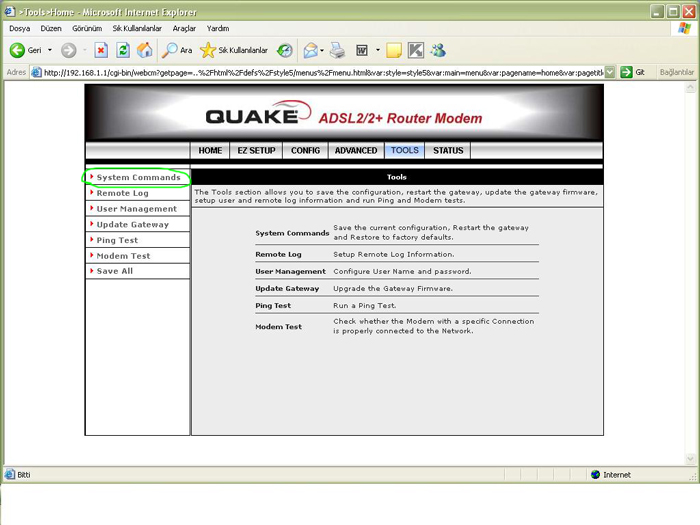Screen dimensions: 700x525
Task: Click the Go (Git) green arrow button
Action: [x=626, y=72]
